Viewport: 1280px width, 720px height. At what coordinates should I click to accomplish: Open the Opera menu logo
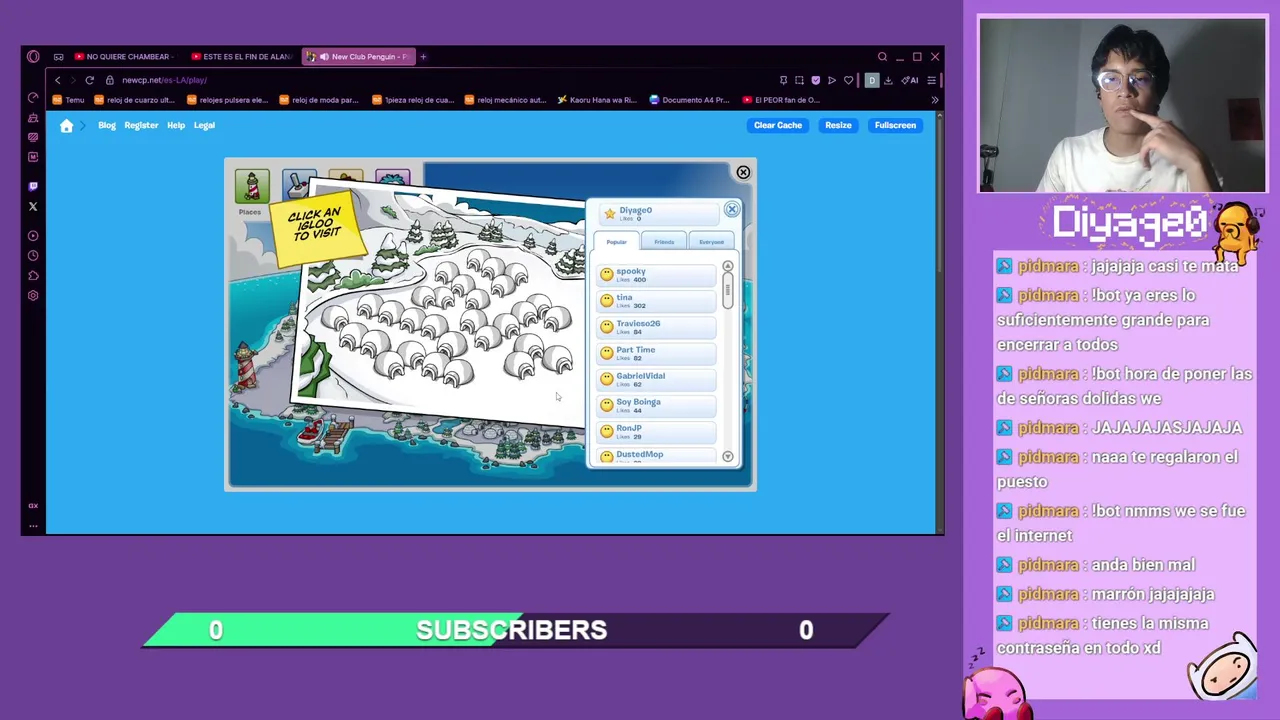pos(33,57)
